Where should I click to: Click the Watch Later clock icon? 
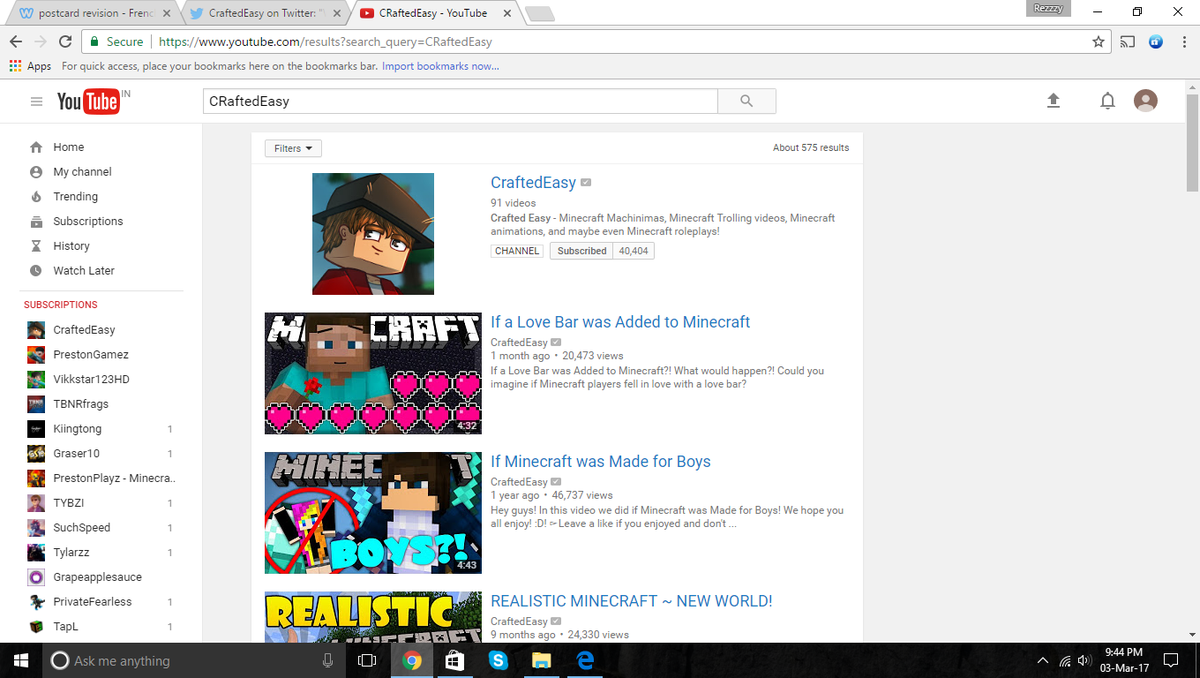click(36, 271)
